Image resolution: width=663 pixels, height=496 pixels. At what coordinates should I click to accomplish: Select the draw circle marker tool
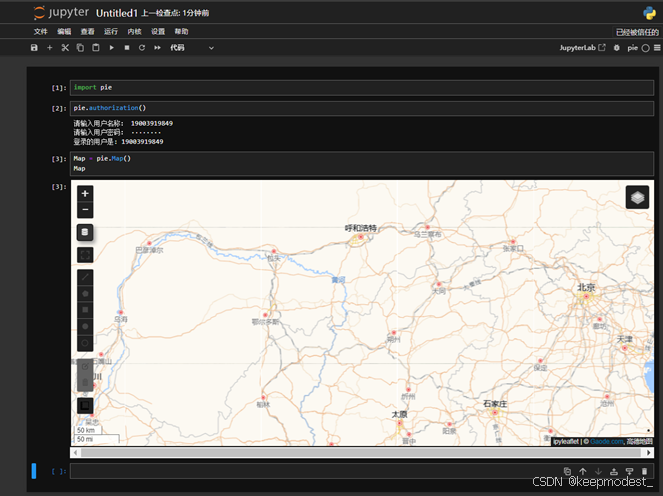85,343
